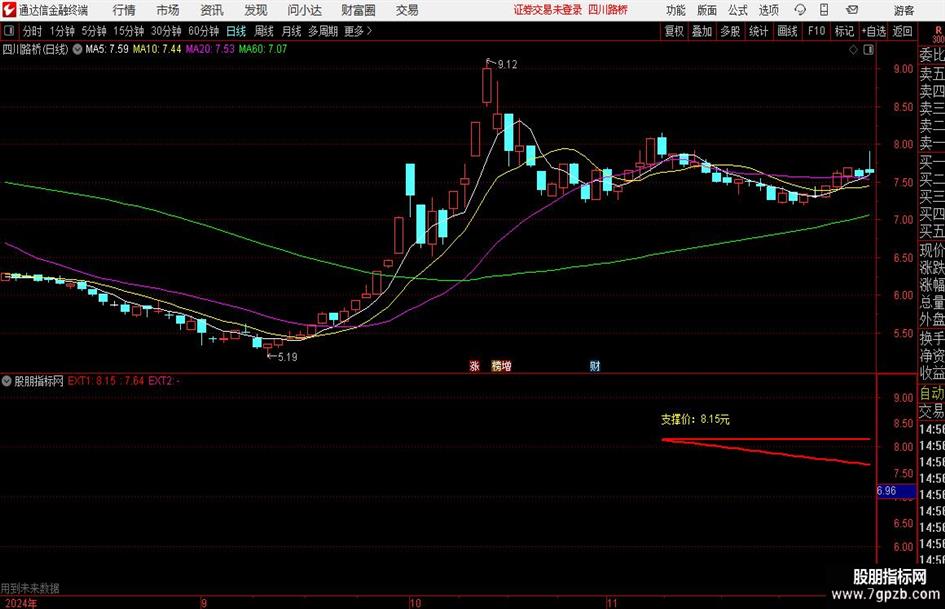Switch to 30分钟 period
This screenshot has width=945, height=609.
(166, 31)
